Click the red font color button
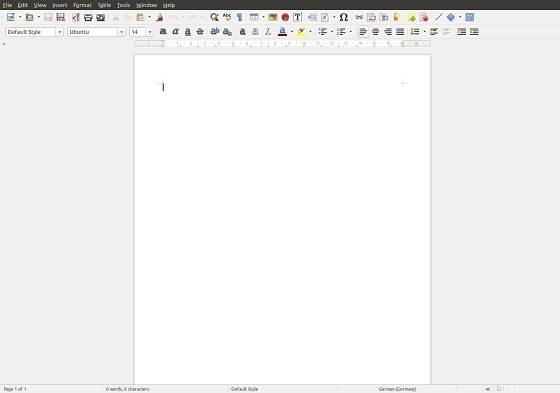This screenshot has width=560, height=393. coord(282,32)
